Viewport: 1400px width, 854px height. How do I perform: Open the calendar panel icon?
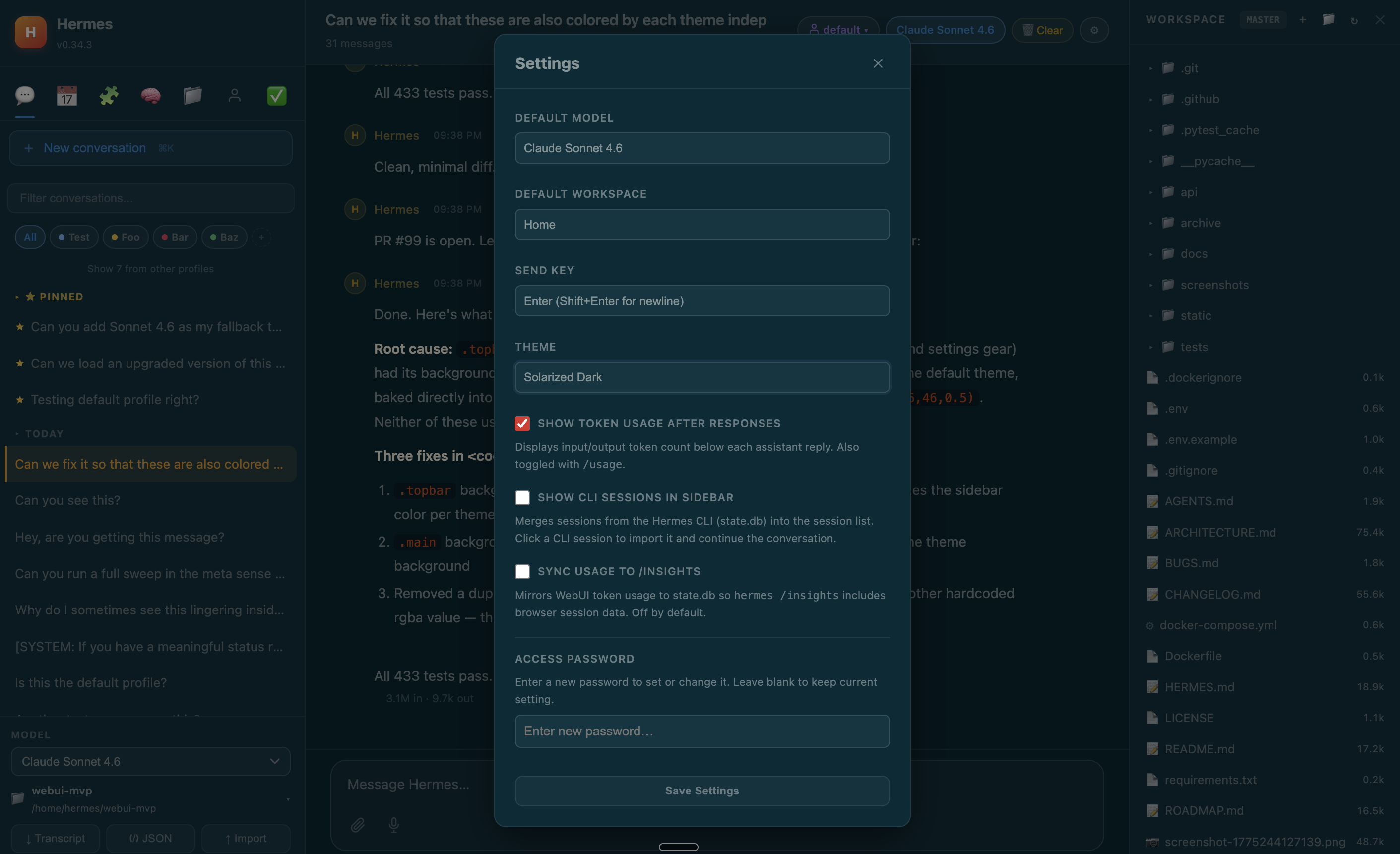66,95
